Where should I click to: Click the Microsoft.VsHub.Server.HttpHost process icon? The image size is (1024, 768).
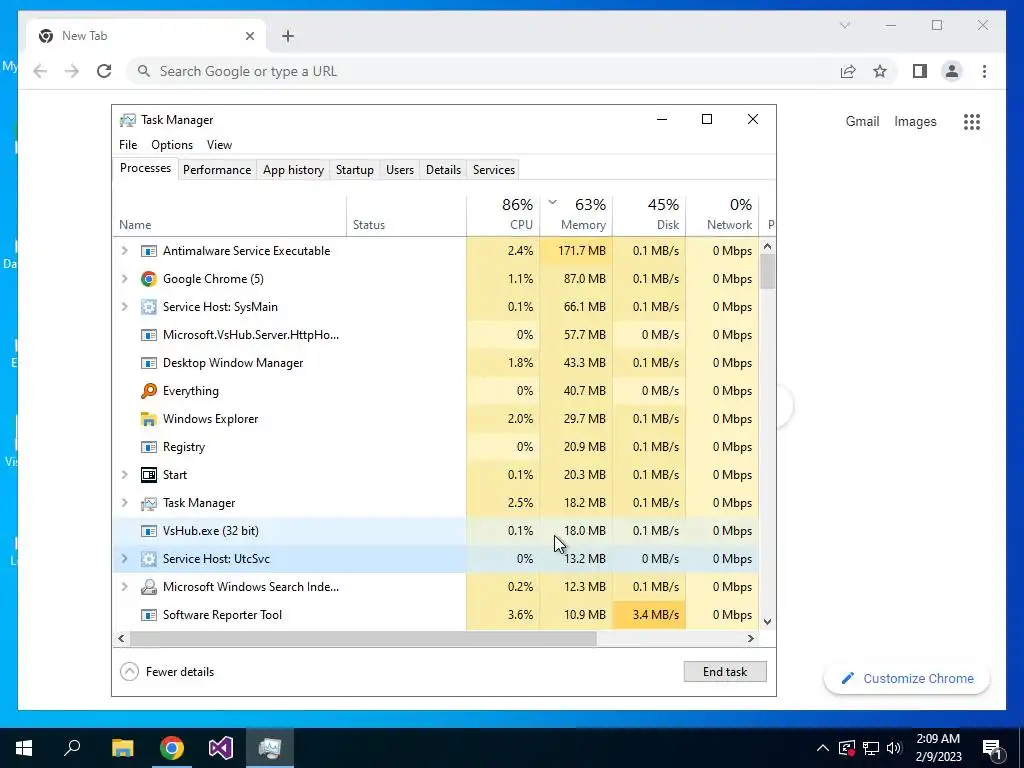[x=149, y=335]
